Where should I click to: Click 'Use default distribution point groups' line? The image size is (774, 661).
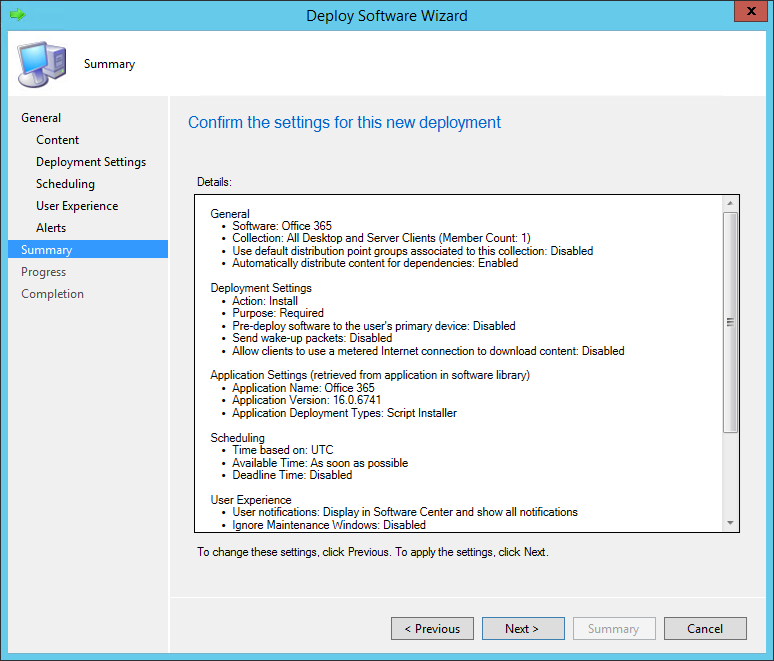coord(413,251)
